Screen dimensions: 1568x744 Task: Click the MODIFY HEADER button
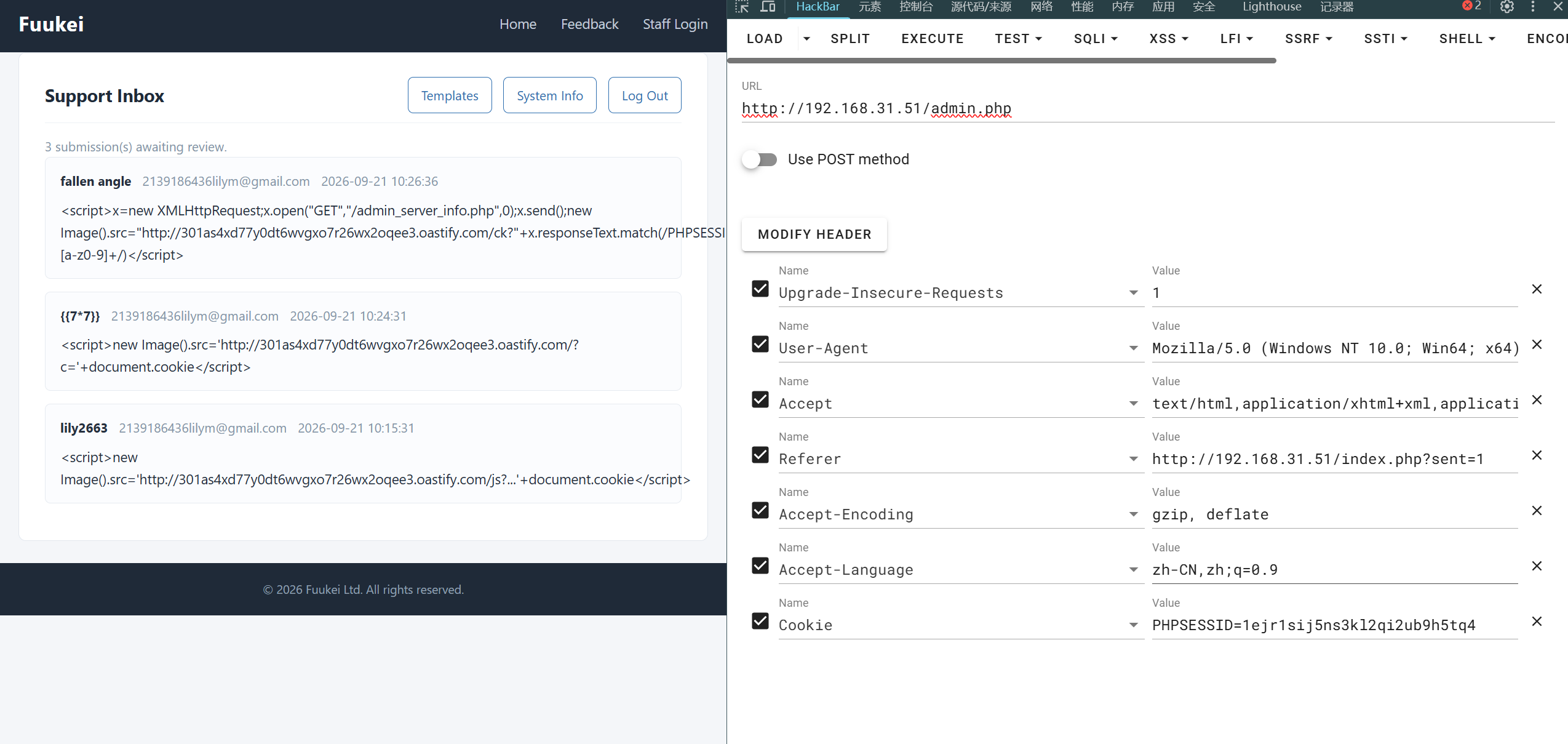coord(814,234)
